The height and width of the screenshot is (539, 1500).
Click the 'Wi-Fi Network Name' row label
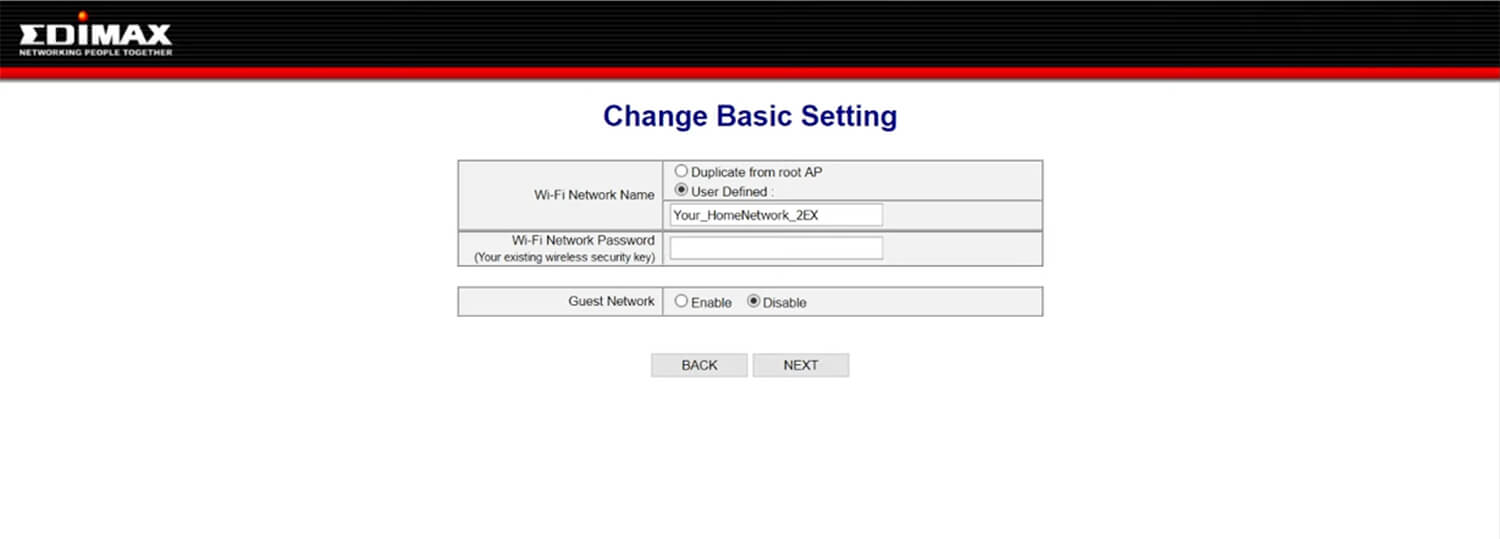594,195
